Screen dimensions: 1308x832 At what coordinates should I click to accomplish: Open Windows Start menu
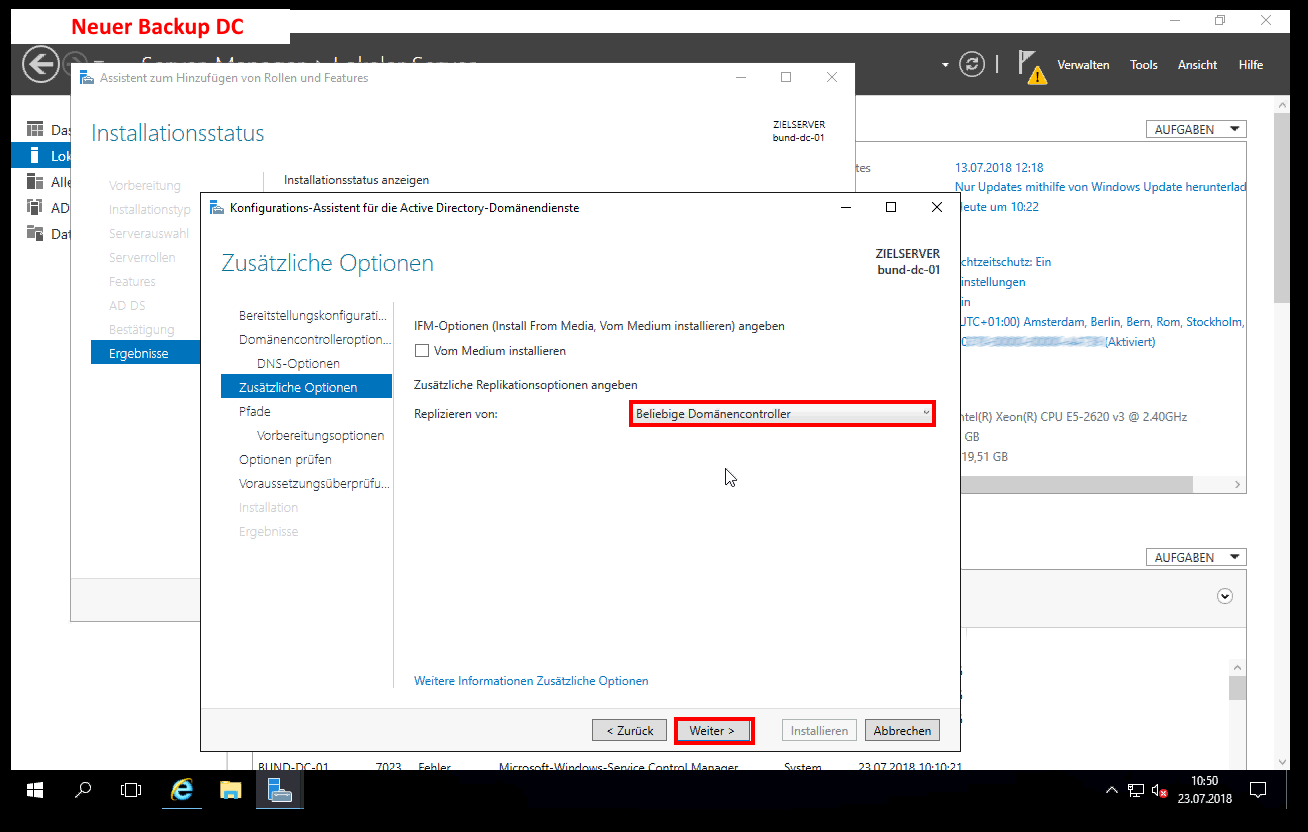point(35,790)
